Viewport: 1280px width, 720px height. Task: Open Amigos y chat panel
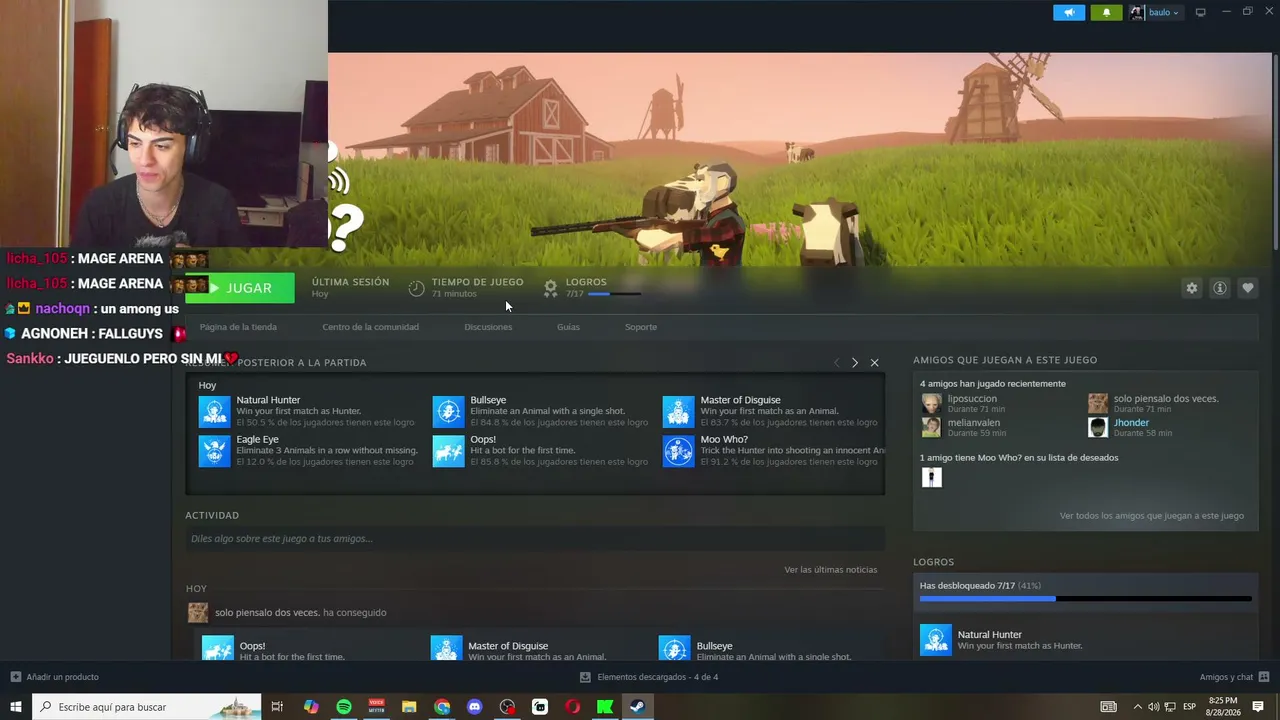pyautogui.click(x=1233, y=677)
